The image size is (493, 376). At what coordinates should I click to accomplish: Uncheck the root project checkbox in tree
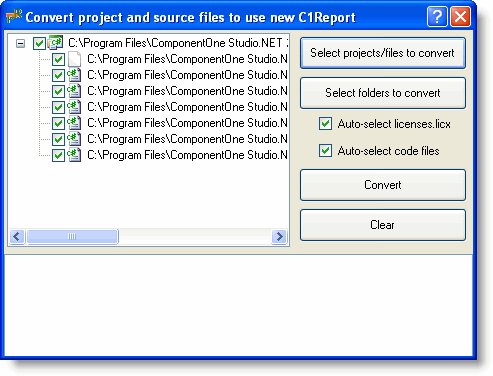(39, 43)
